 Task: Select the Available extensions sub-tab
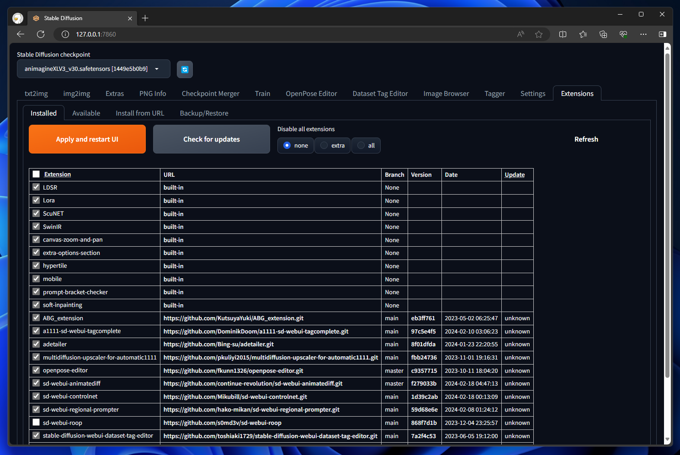click(86, 113)
